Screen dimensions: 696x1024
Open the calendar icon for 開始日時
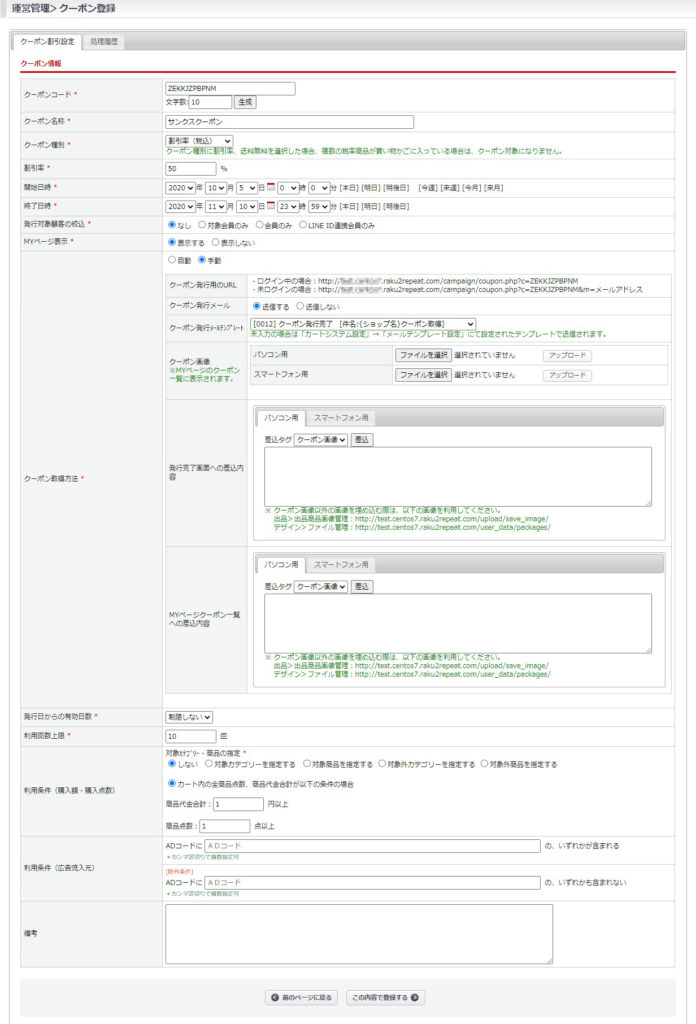tap(271, 187)
